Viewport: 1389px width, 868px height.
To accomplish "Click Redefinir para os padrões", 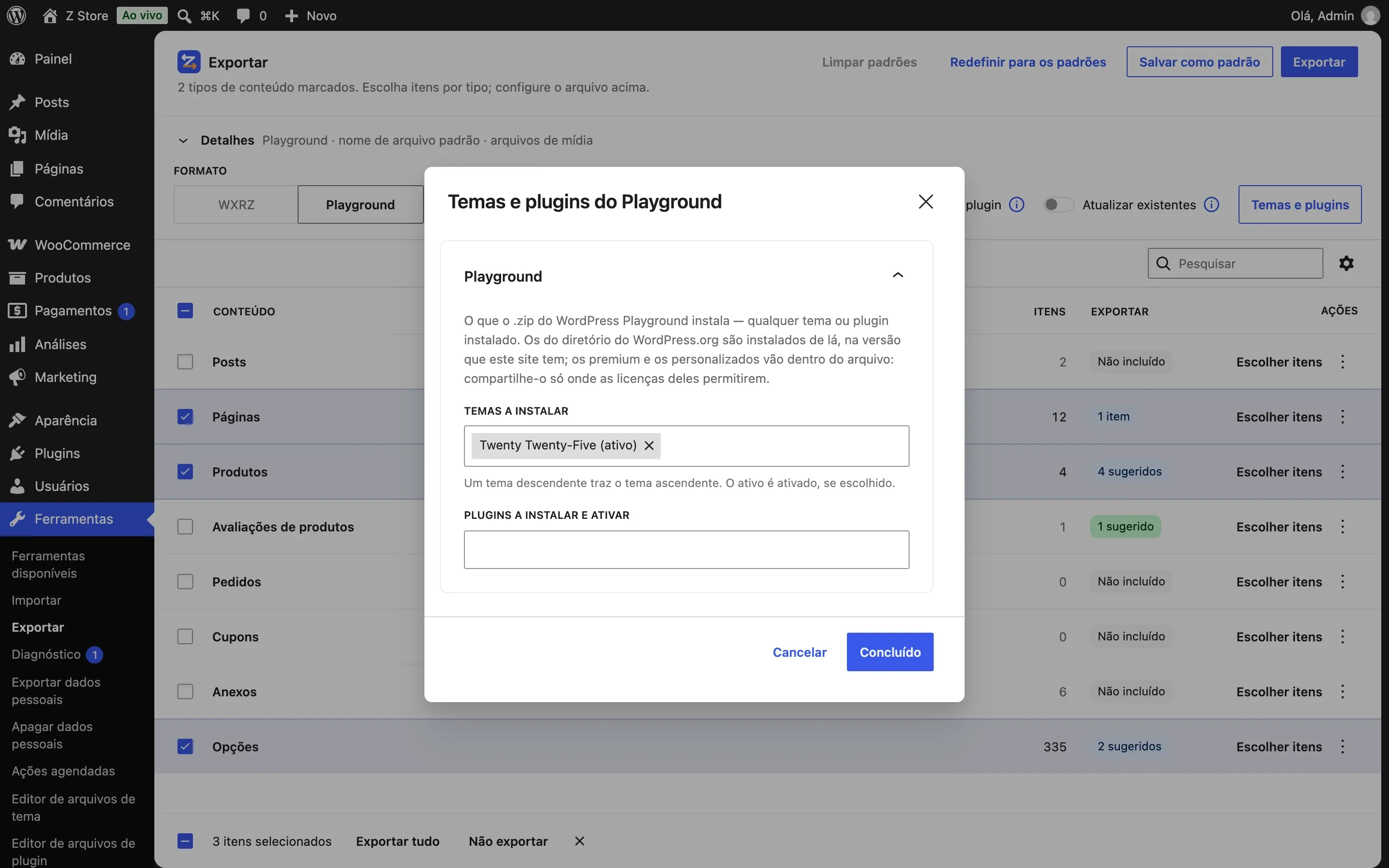I will [1028, 62].
